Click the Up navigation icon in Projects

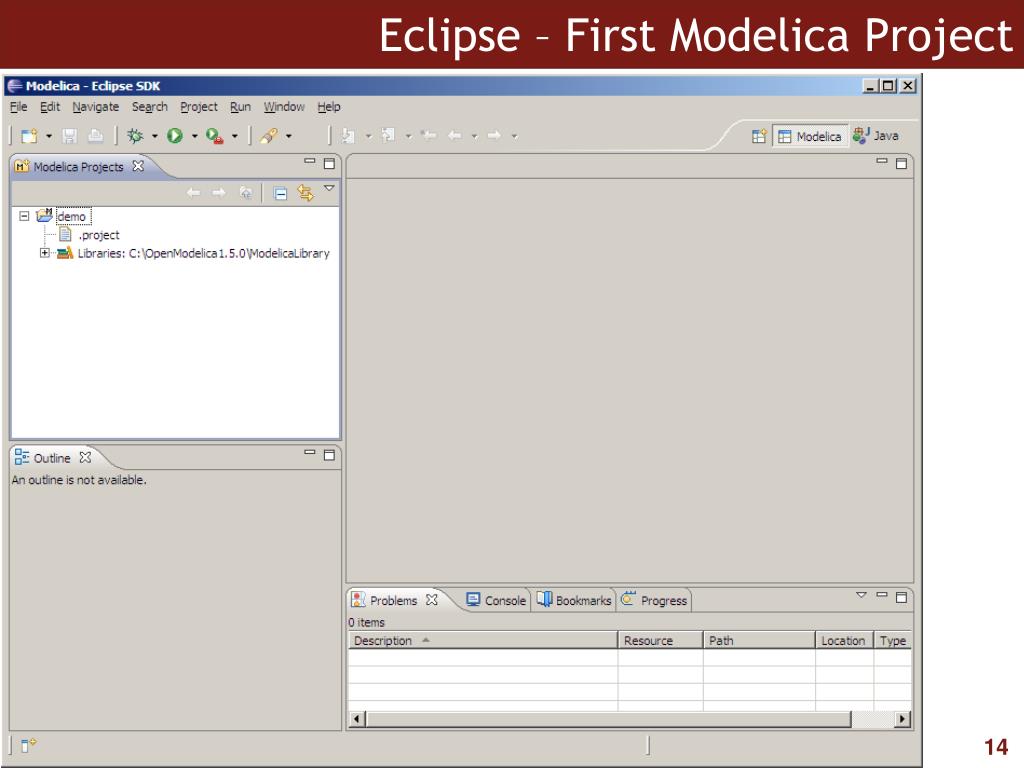pyautogui.click(x=246, y=193)
